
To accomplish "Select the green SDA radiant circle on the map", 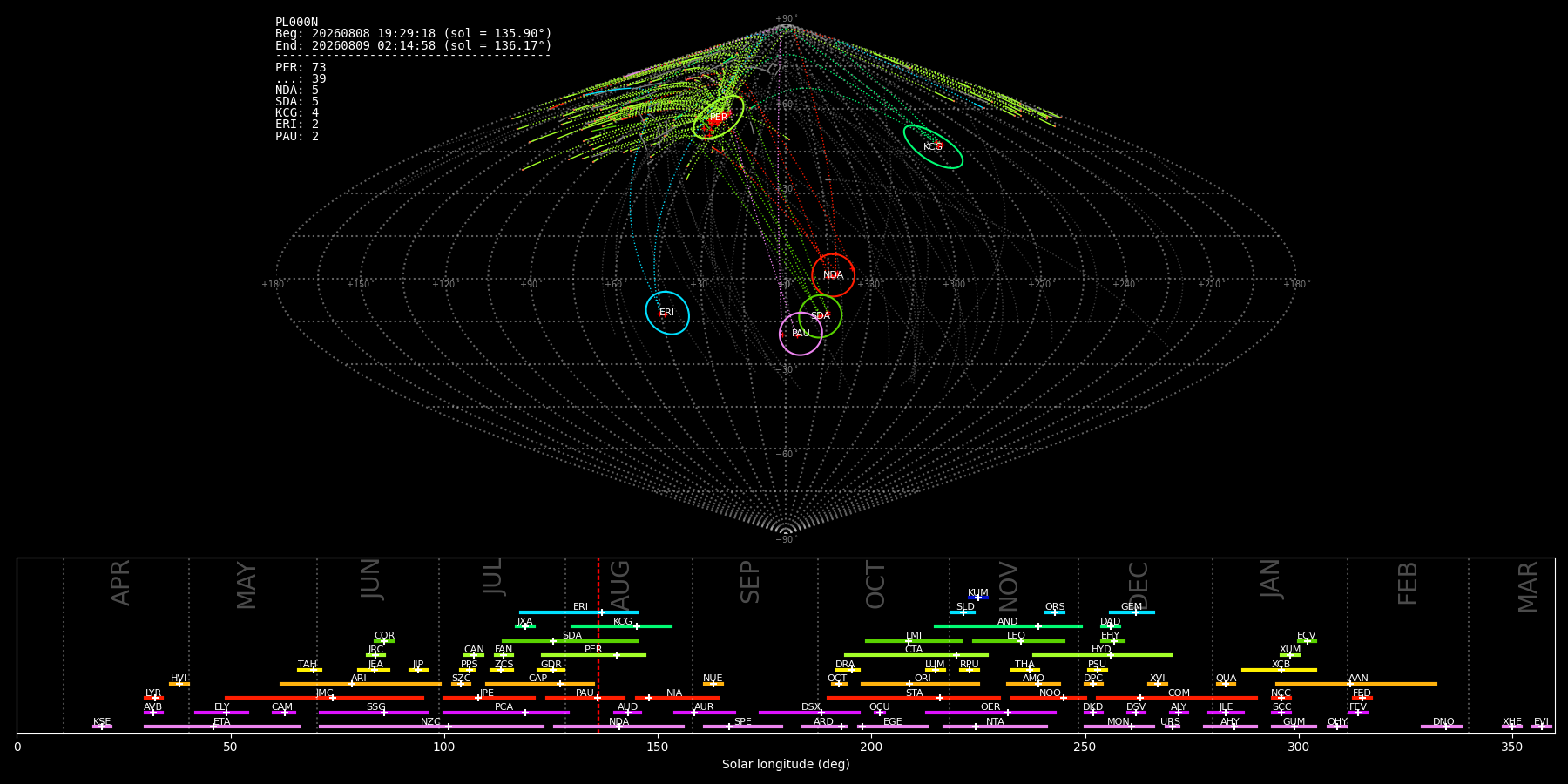I will (x=821, y=316).
